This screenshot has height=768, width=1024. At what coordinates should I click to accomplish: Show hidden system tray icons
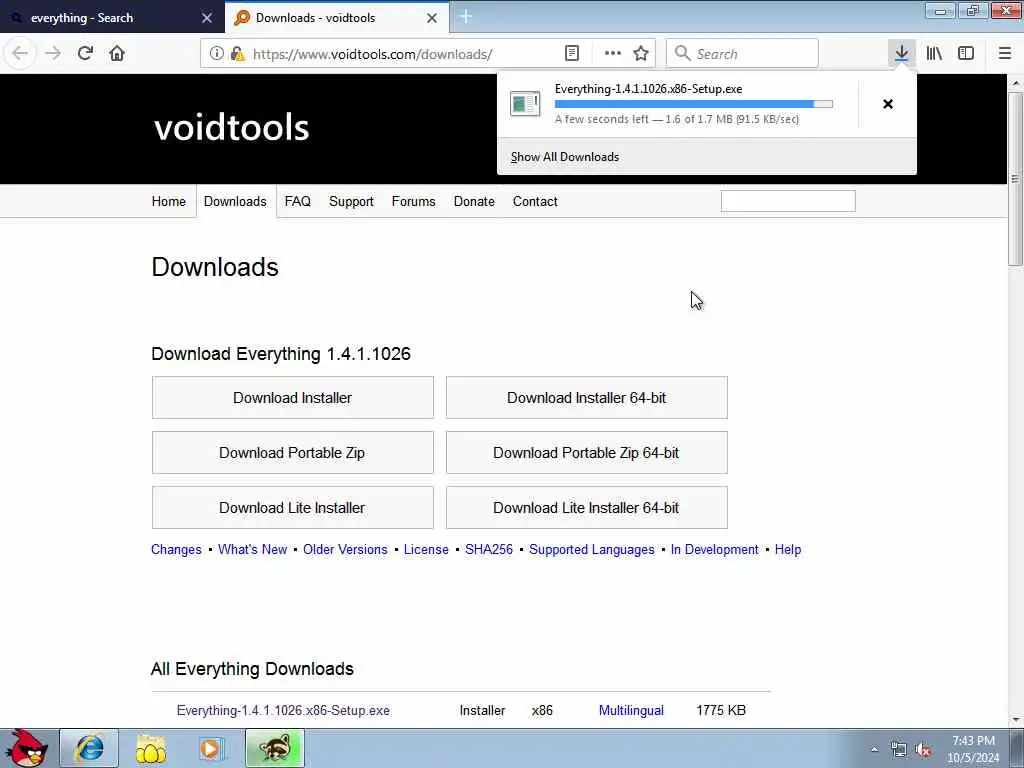[x=874, y=750]
